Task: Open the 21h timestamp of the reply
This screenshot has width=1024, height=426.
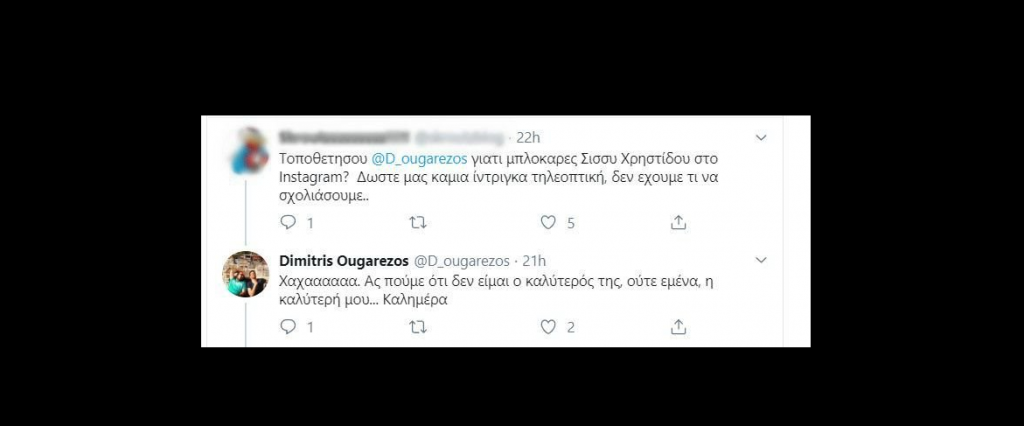Action: 534,261
